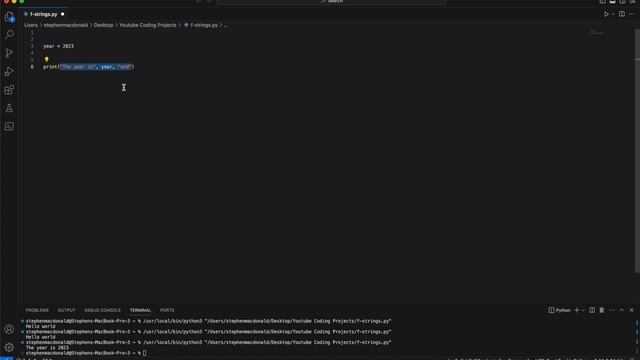Switch to the PORTS tab

tap(167, 310)
